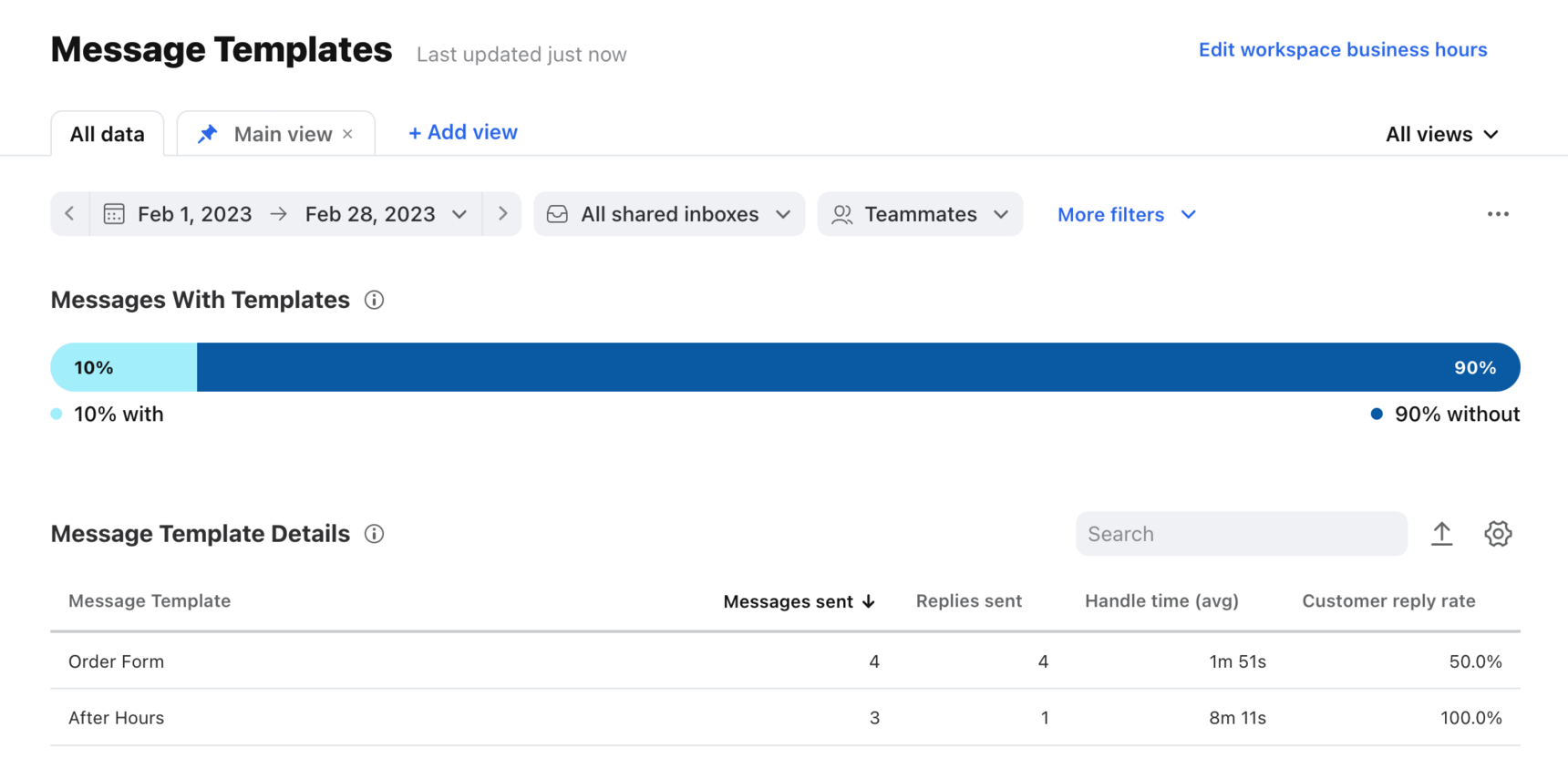This screenshot has width=1568, height=758.
Task: Export the template details table
Action: [1441, 534]
